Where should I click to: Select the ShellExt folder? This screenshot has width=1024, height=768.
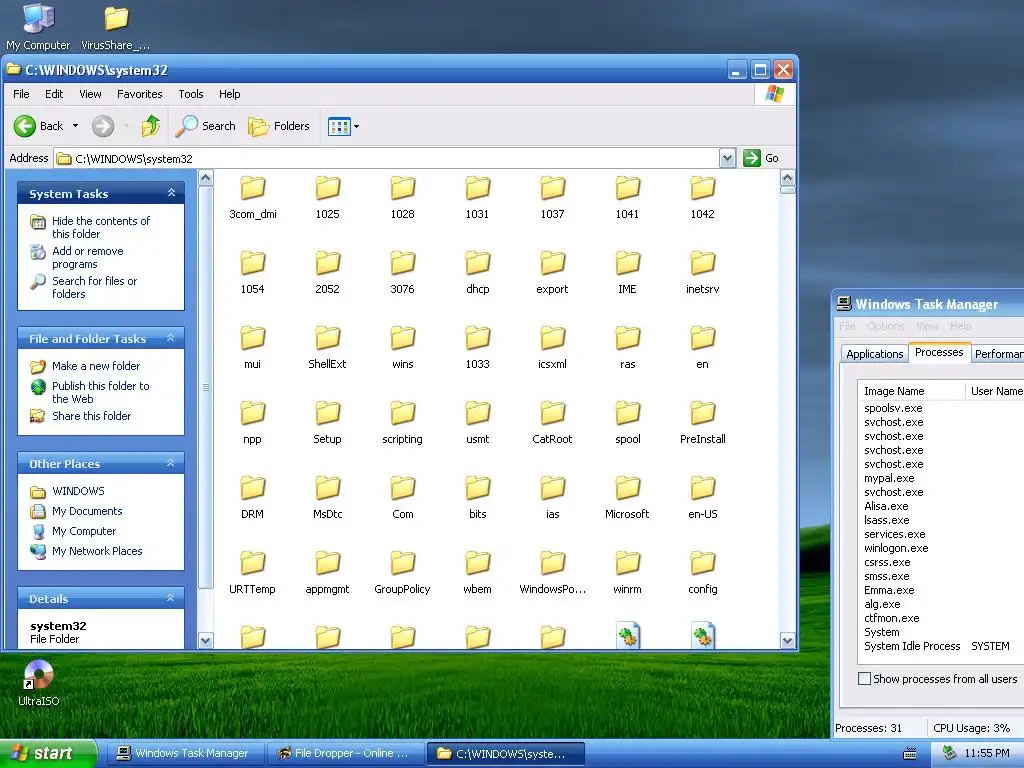point(327,347)
